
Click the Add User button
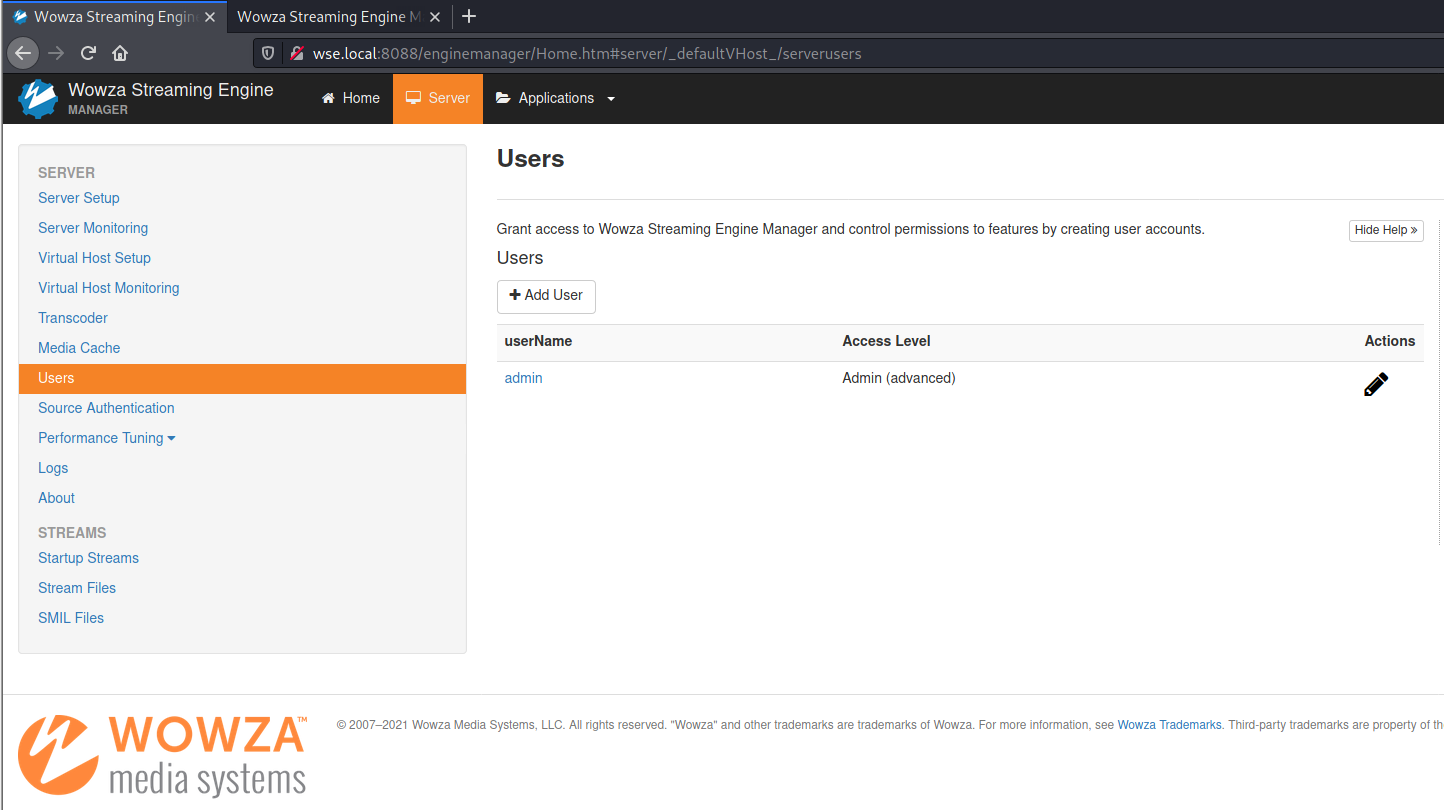546,296
